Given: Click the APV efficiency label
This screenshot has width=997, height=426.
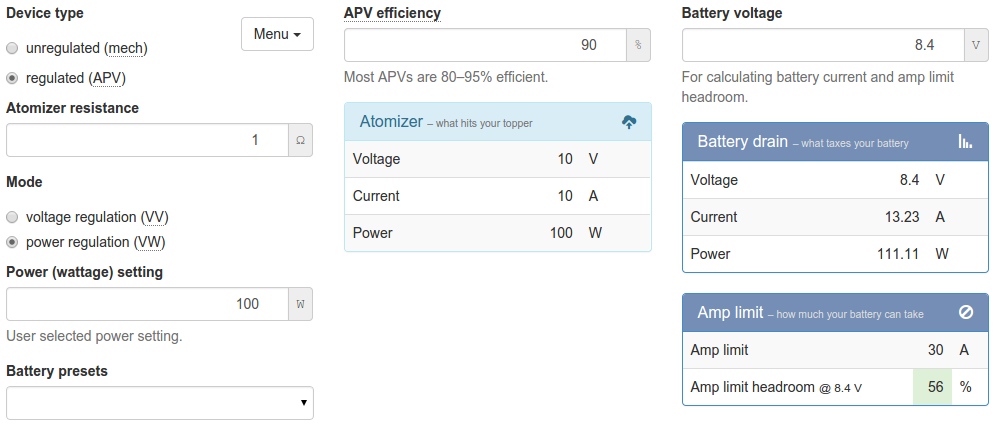Looking at the screenshot, I should click(392, 13).
